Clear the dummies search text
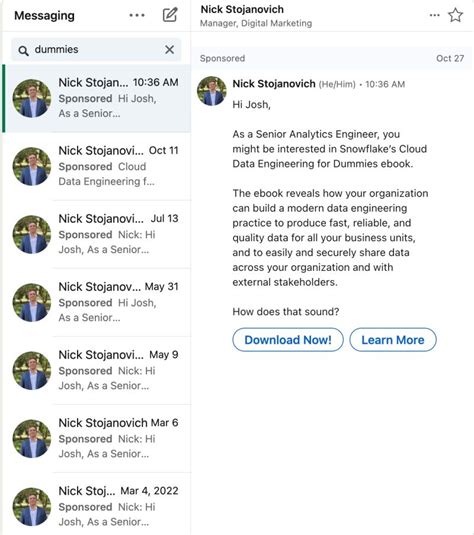Screen dimensions: 474x535 (x=169, y=49)
